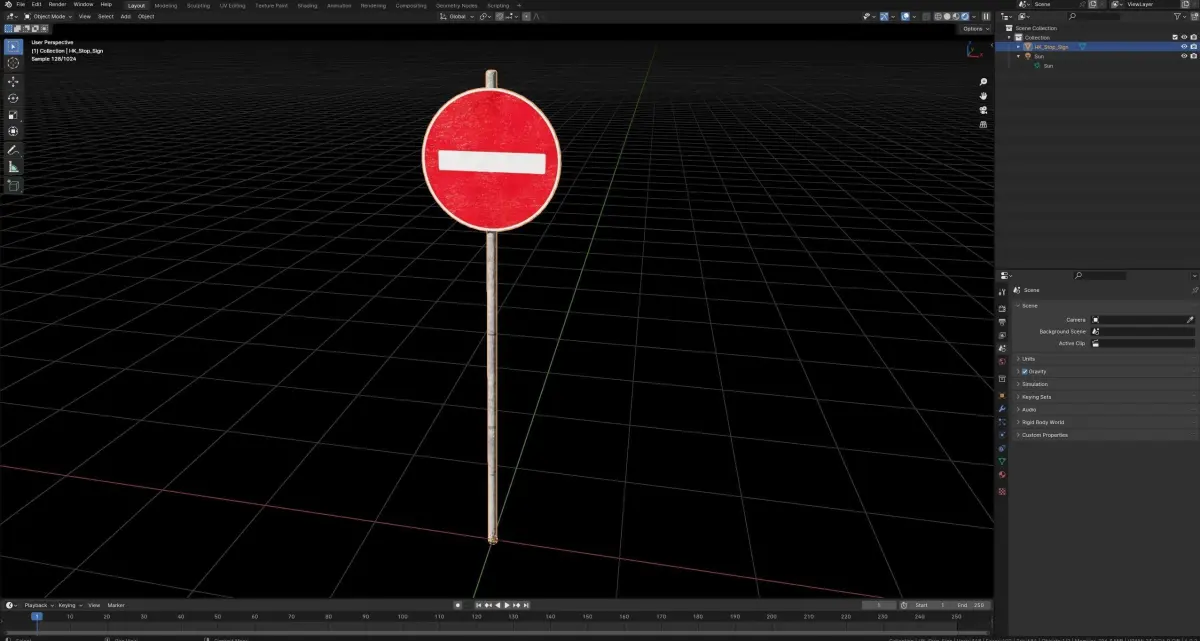Viewport: 1200px width, 641px height.
Task: Select the Measure tool
Action: (13, 167)
